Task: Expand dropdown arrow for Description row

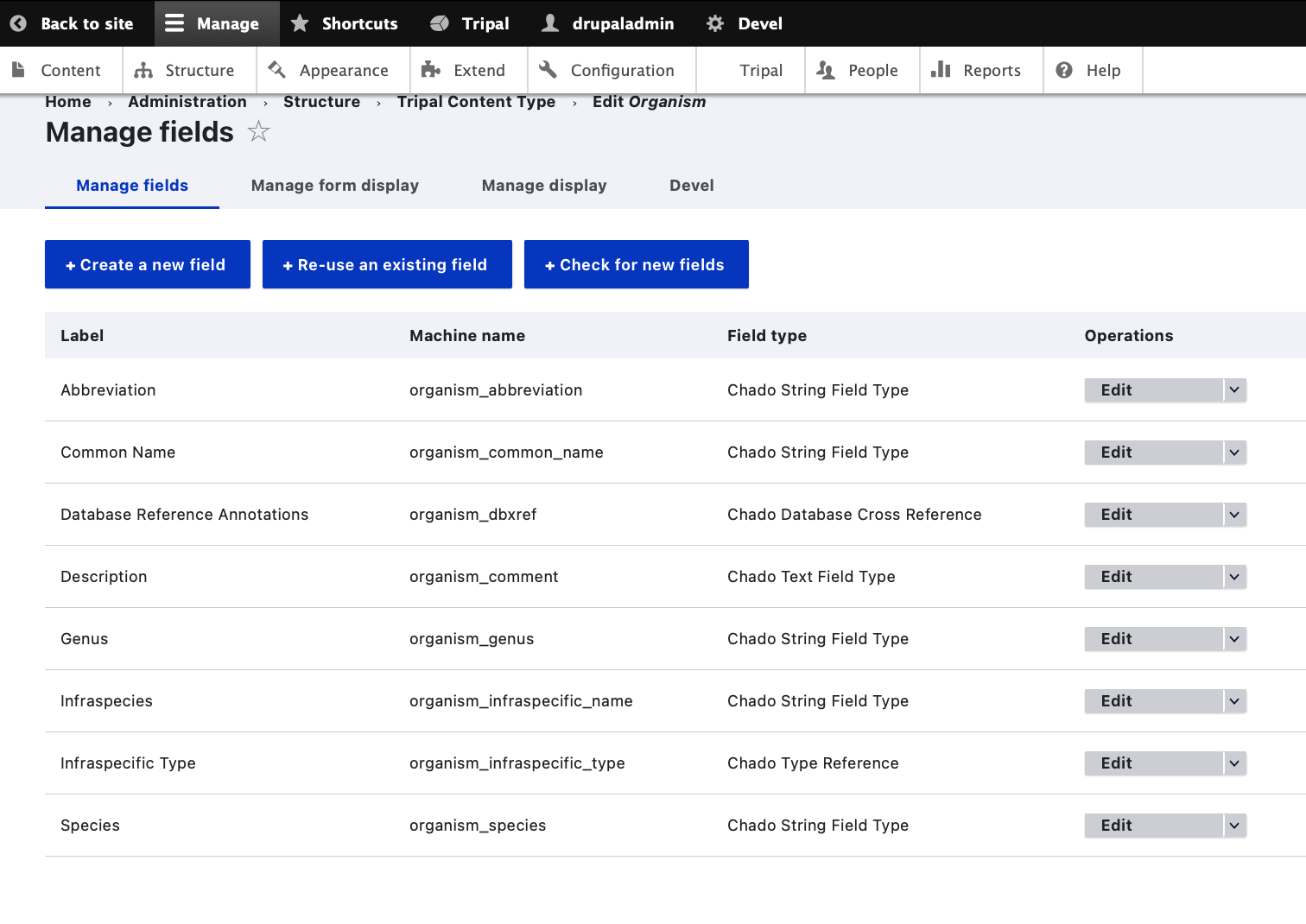Action: click(x=1234, y=577)
